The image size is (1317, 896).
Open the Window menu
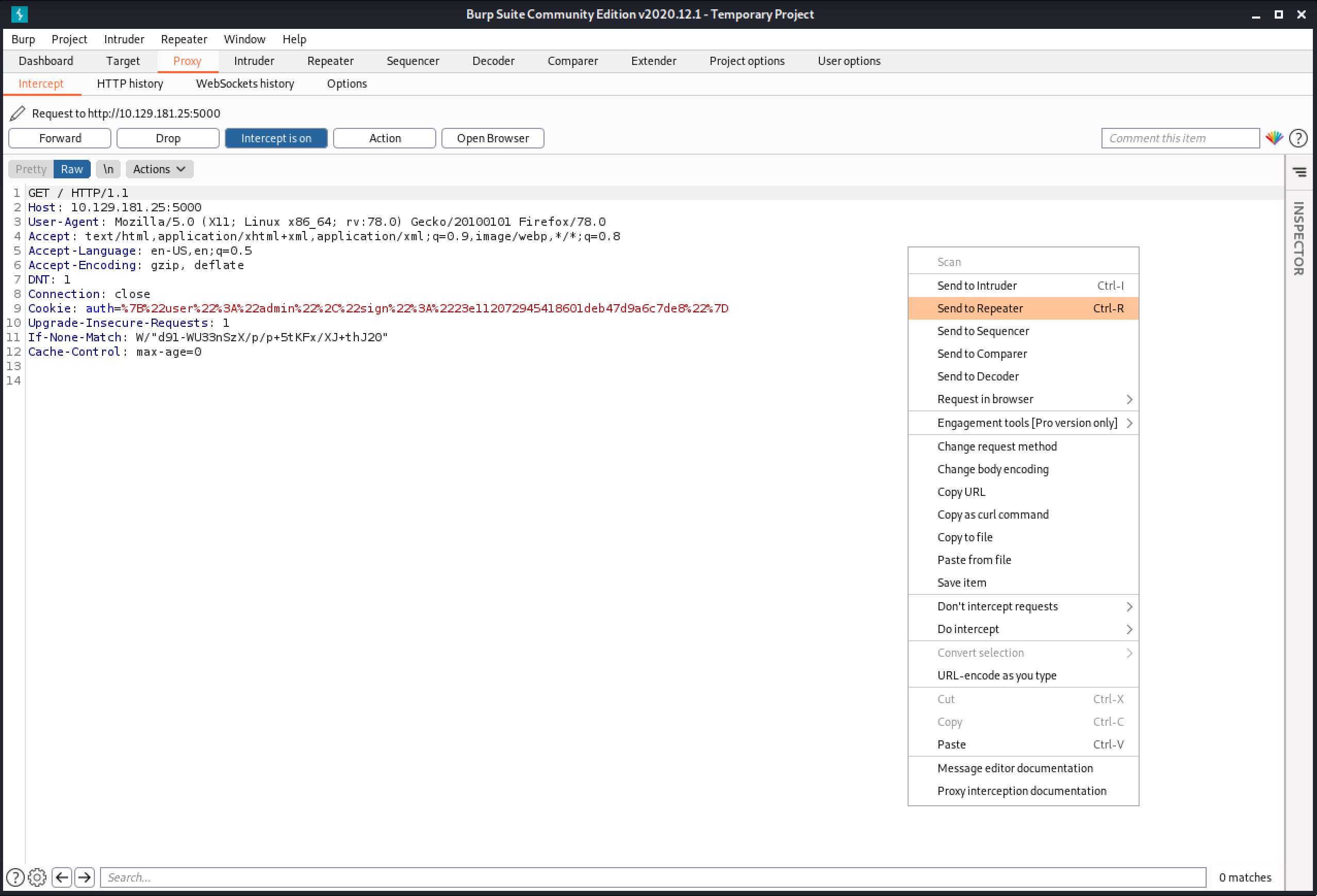pos(244,39)
